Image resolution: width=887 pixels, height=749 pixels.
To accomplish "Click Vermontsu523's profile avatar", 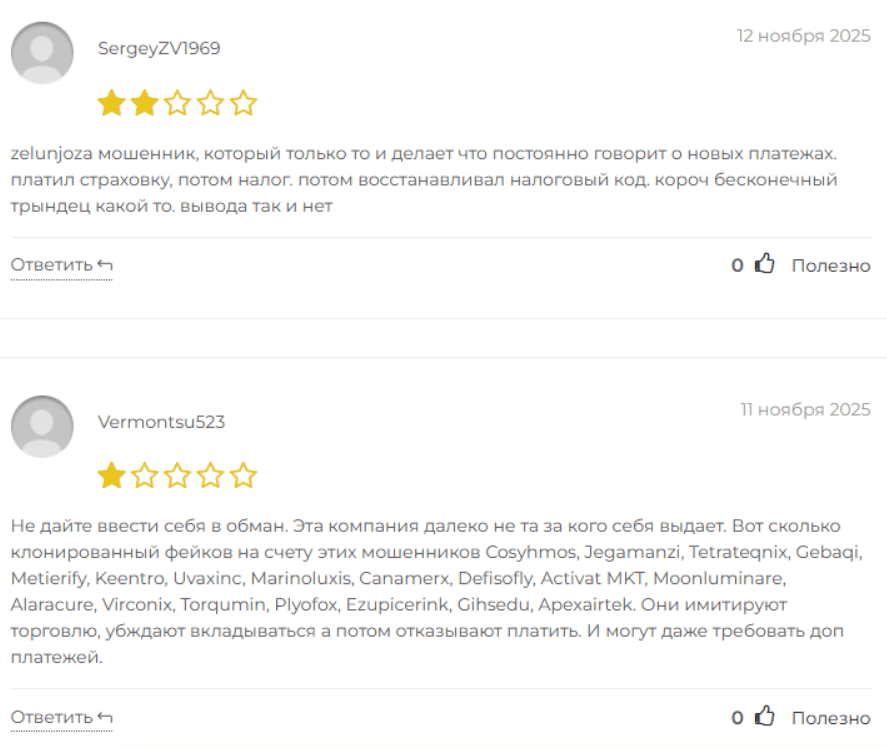I will tap(42, 427).
